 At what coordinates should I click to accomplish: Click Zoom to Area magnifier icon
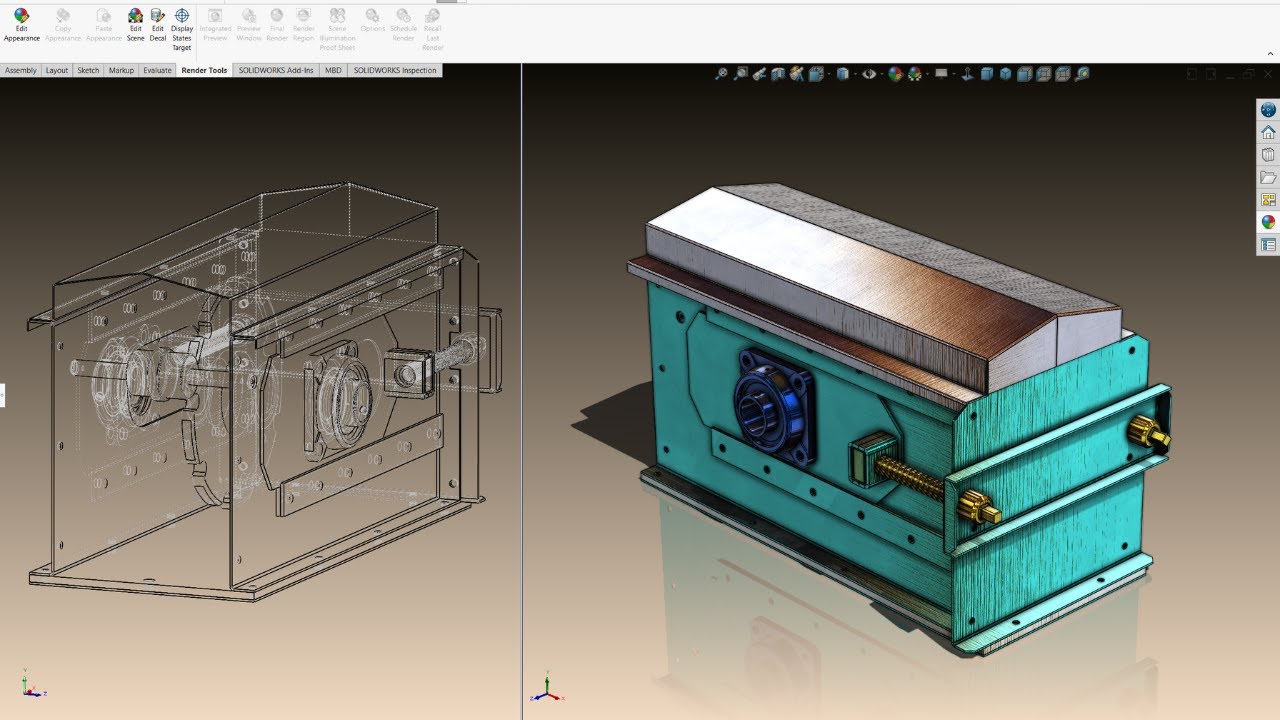[x=741, y=74]
